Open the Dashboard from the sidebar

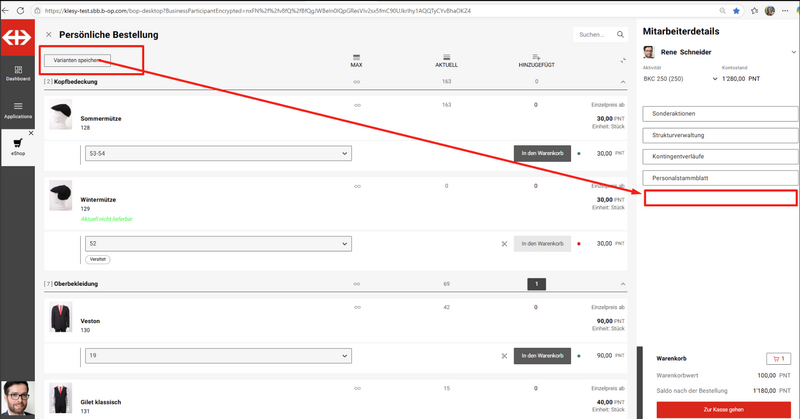(x=18, y=72)
